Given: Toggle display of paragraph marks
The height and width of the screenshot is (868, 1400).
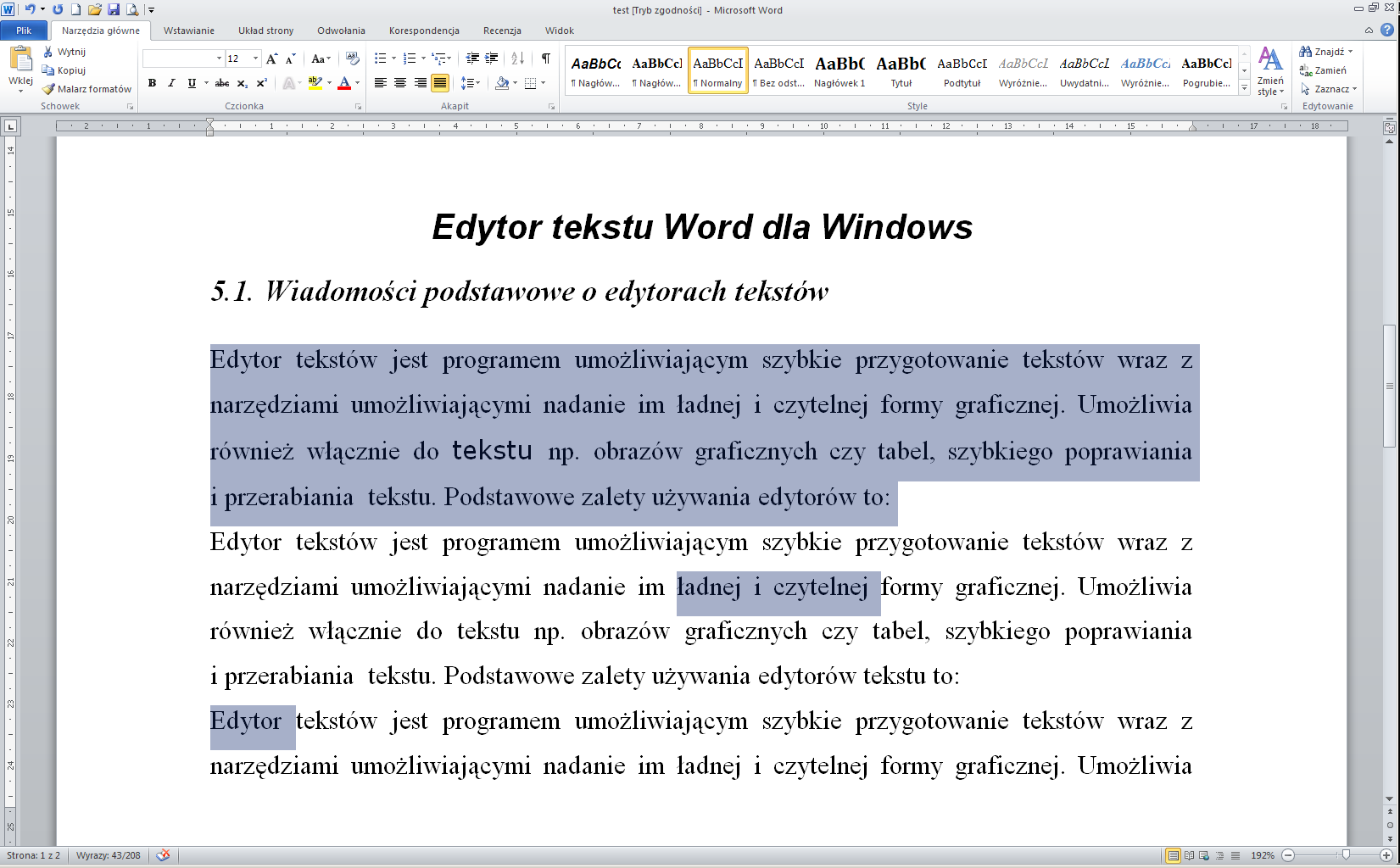Looking at the screenshot, I should coord(546,58).
